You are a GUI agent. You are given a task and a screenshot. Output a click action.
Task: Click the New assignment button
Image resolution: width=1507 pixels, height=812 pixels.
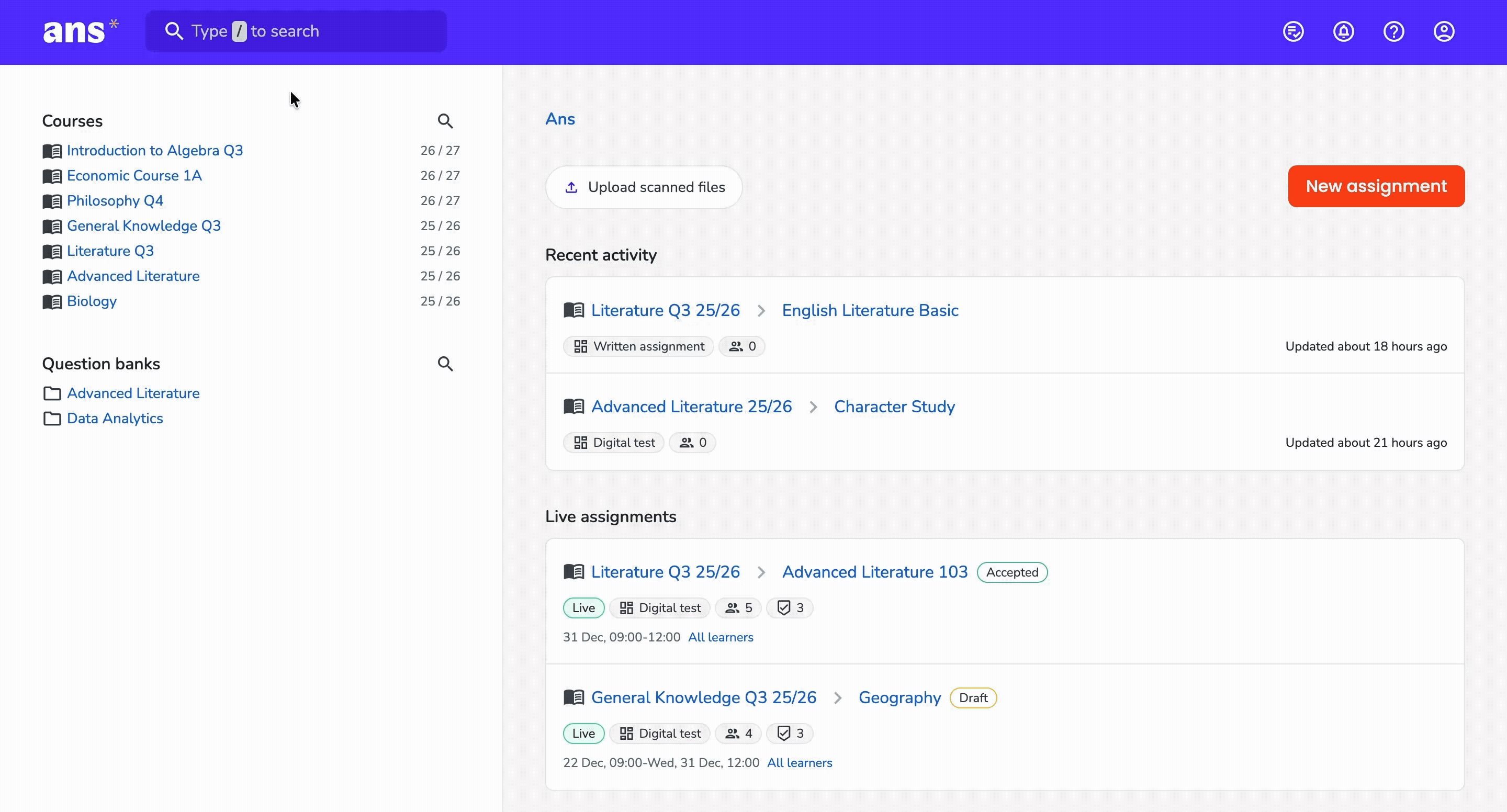1376,186
